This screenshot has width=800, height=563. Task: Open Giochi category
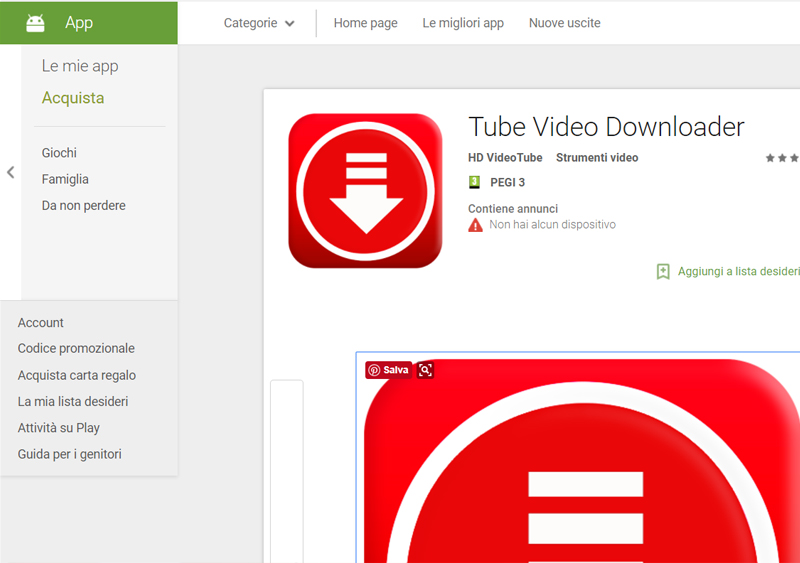pyautogui.click(x=59, y=153)
